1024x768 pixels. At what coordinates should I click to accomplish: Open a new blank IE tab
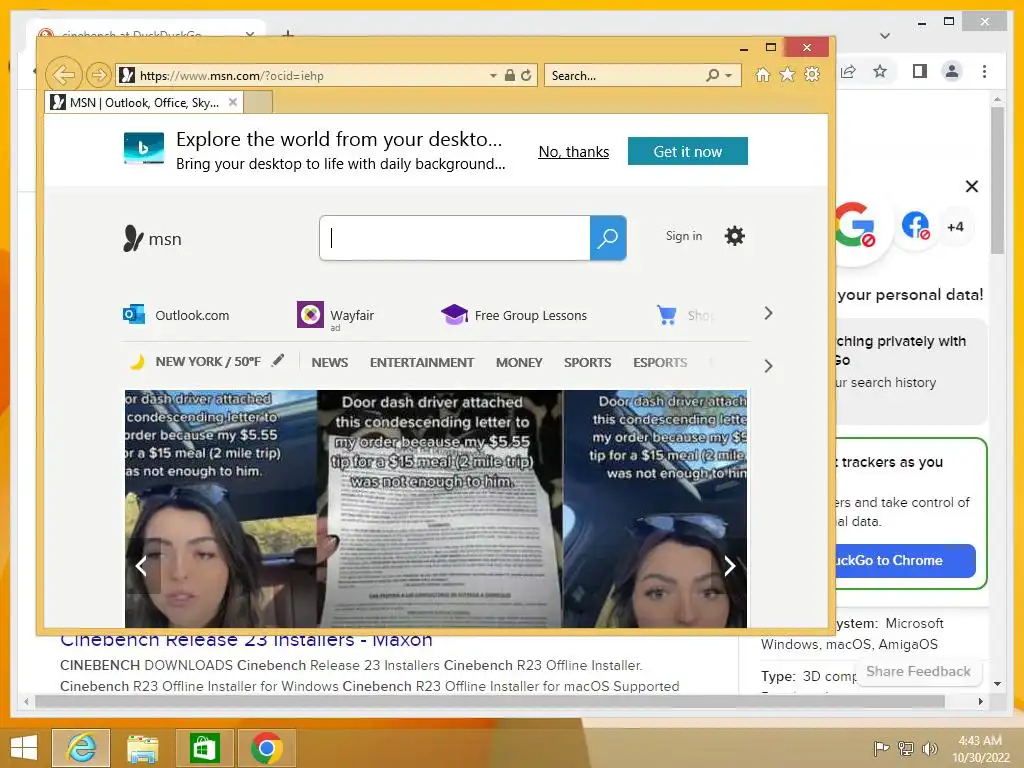tap(258, 103)
